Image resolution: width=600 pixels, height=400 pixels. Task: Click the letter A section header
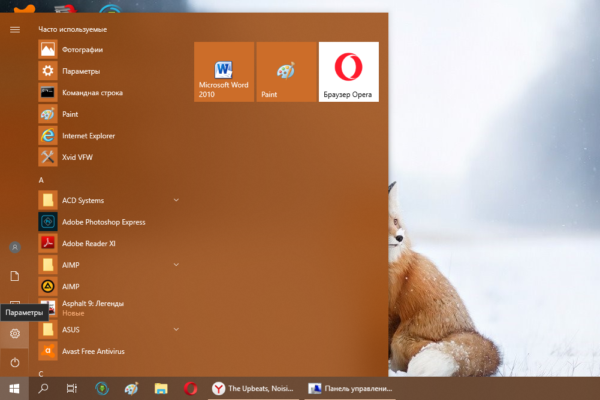(41, 179)
